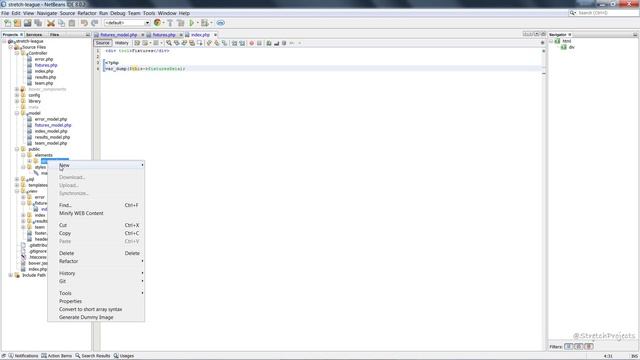The width and height of the screenshot is (640, 360).
Task: Click the Paste clipboard toolbar icon
Action: (72, 23)
